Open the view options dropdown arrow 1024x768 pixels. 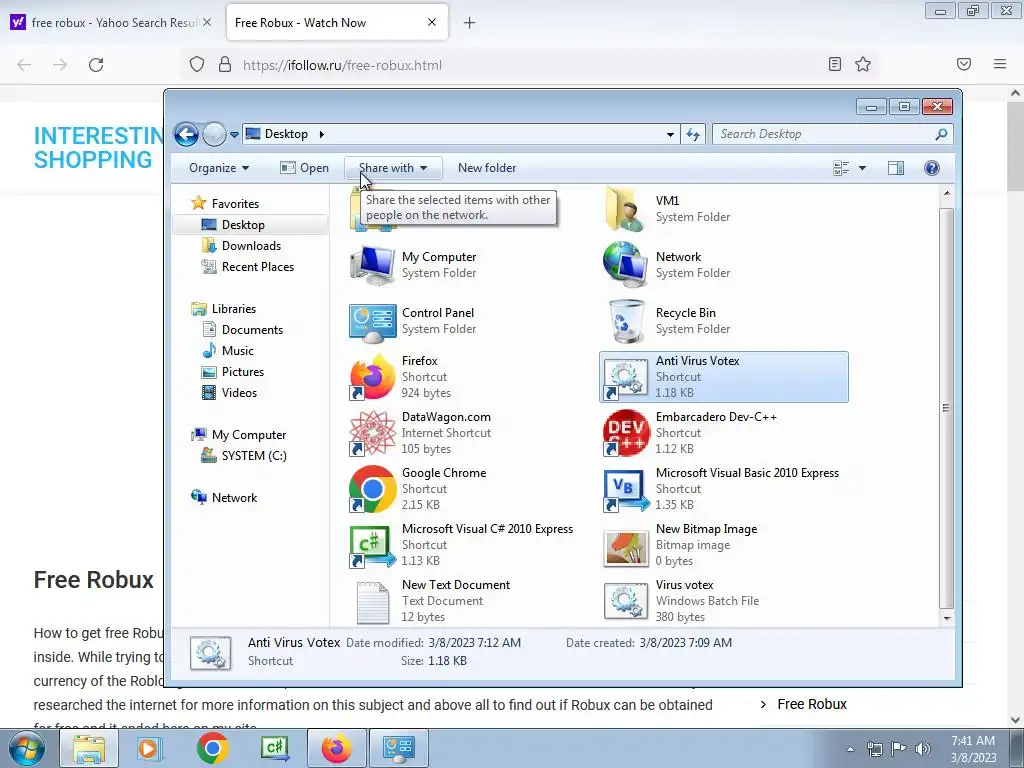click(862, 168)
